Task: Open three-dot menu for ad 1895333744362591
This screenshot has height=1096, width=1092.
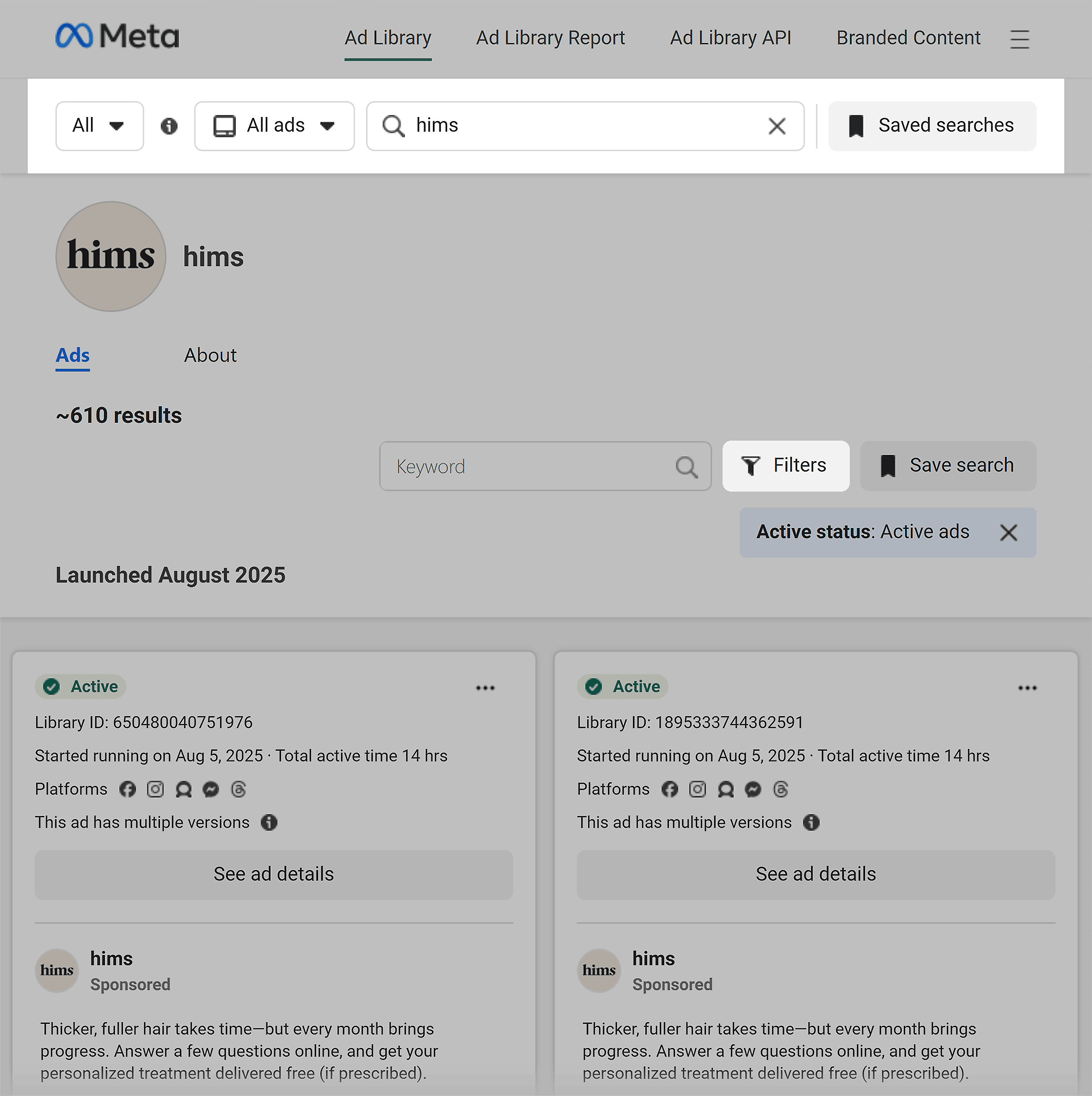Action: [1027, 688]
